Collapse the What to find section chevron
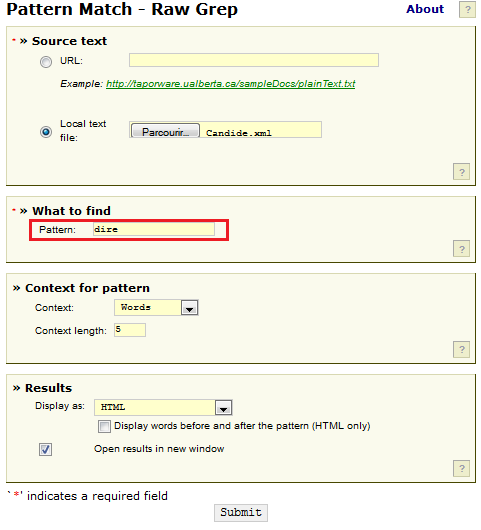The height and width of the screenshot is (530, 481). coord(23,211)
